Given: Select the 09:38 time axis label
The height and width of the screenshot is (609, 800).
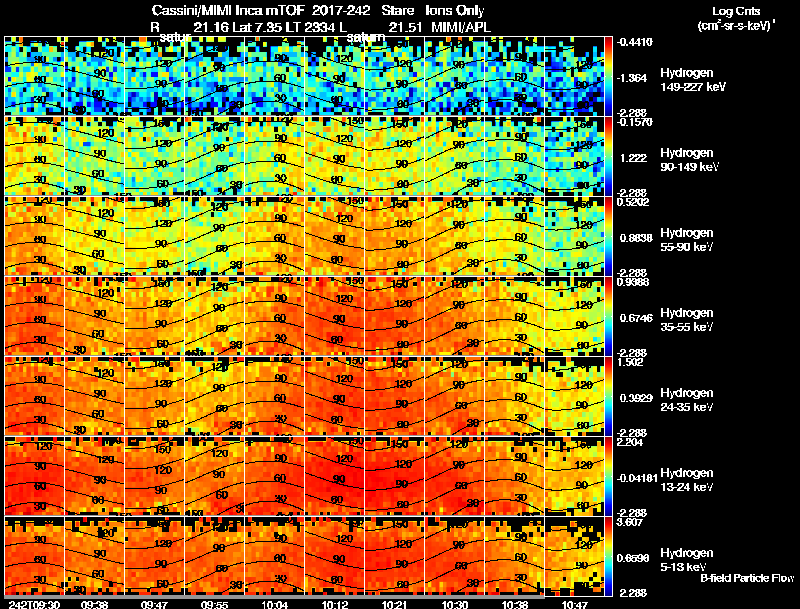Looking at the screenshot, I should click(94, 604).
